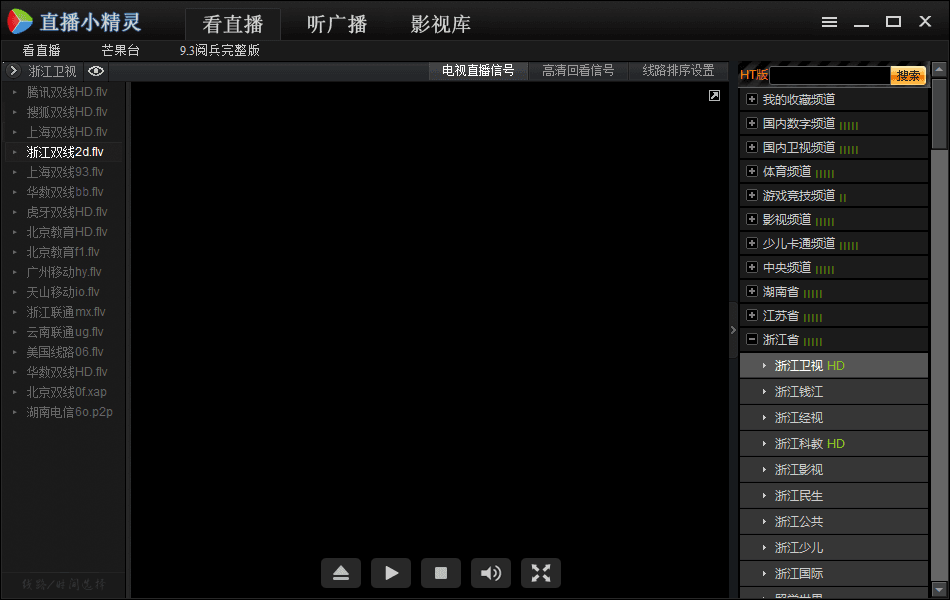Click the eject button in player controls

pyautogui.click(x=341, y=573)
